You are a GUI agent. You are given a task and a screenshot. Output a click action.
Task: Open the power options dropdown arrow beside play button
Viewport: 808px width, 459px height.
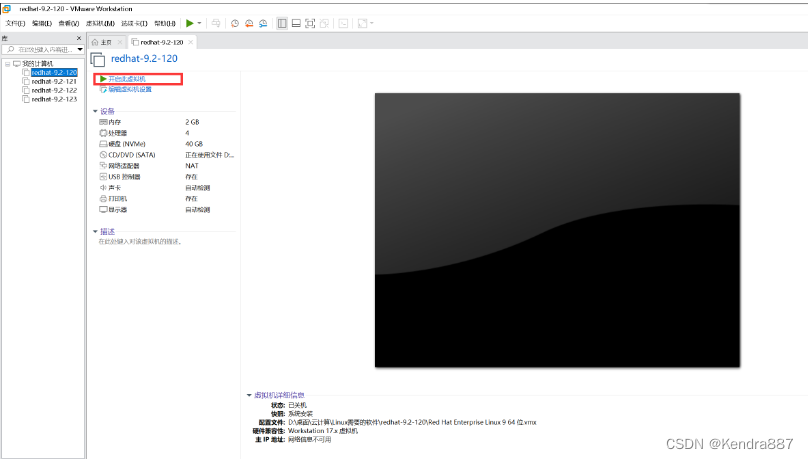tap(199, 23)
